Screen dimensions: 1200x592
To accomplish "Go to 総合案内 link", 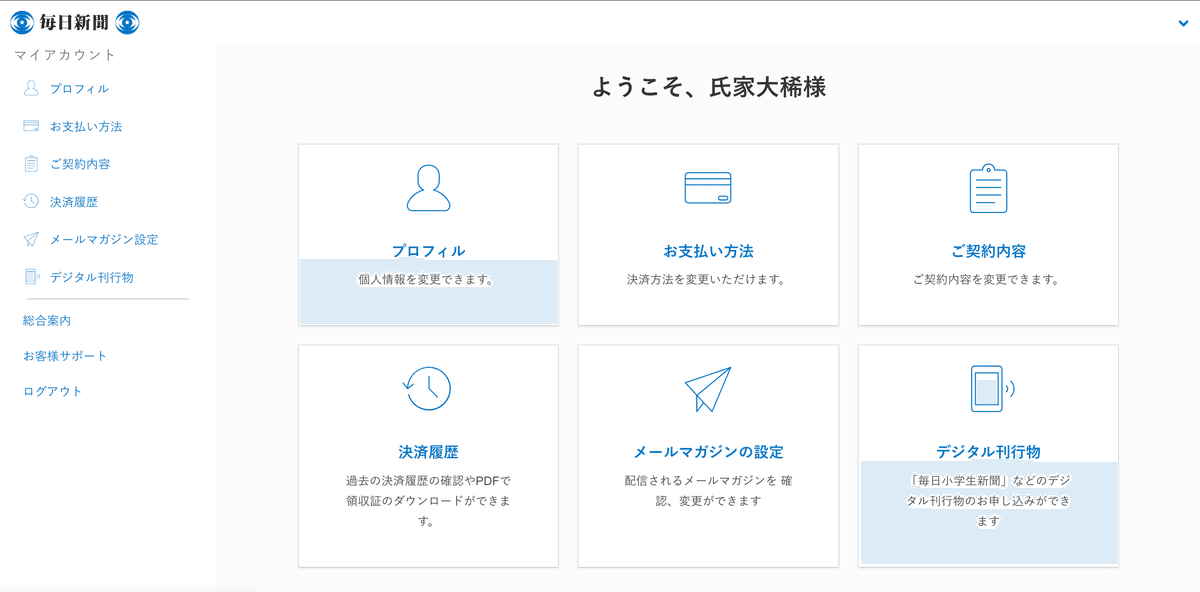I will point(47,321).
